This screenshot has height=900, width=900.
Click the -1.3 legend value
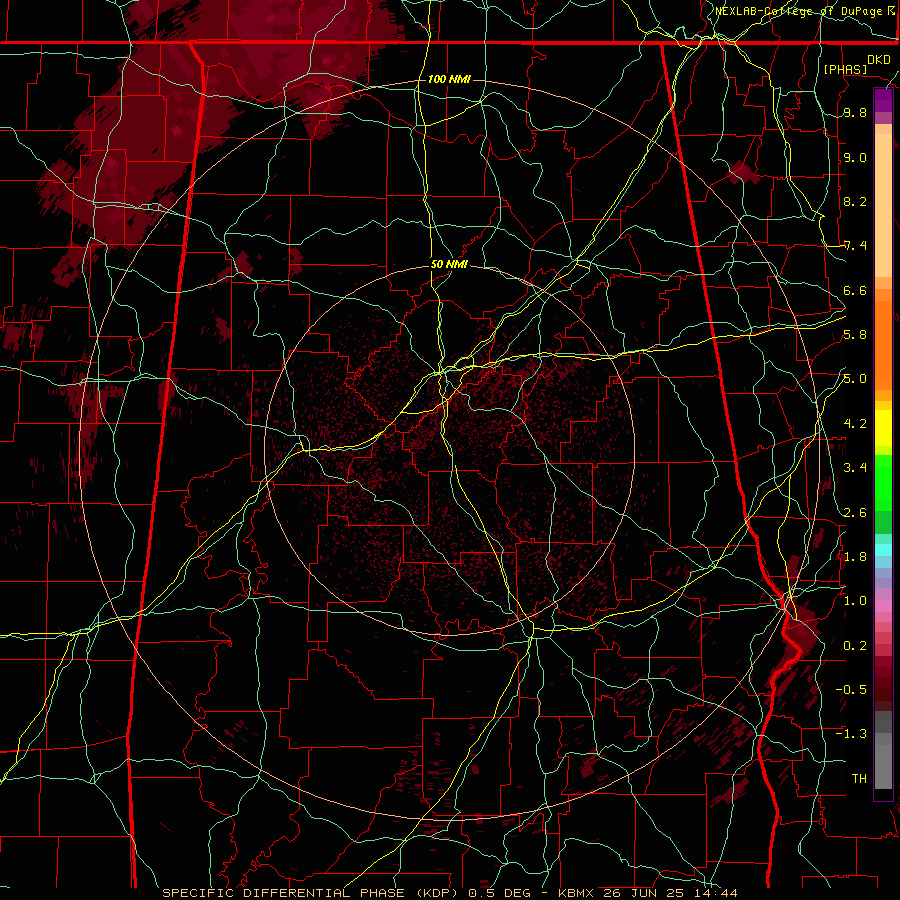point(851,734)
